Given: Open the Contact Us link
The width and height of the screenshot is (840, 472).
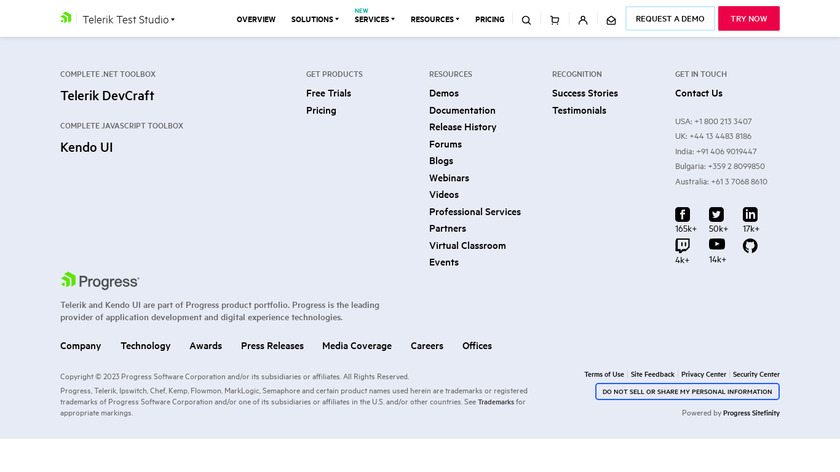Looking at the screenshot, I should [699, 93].
